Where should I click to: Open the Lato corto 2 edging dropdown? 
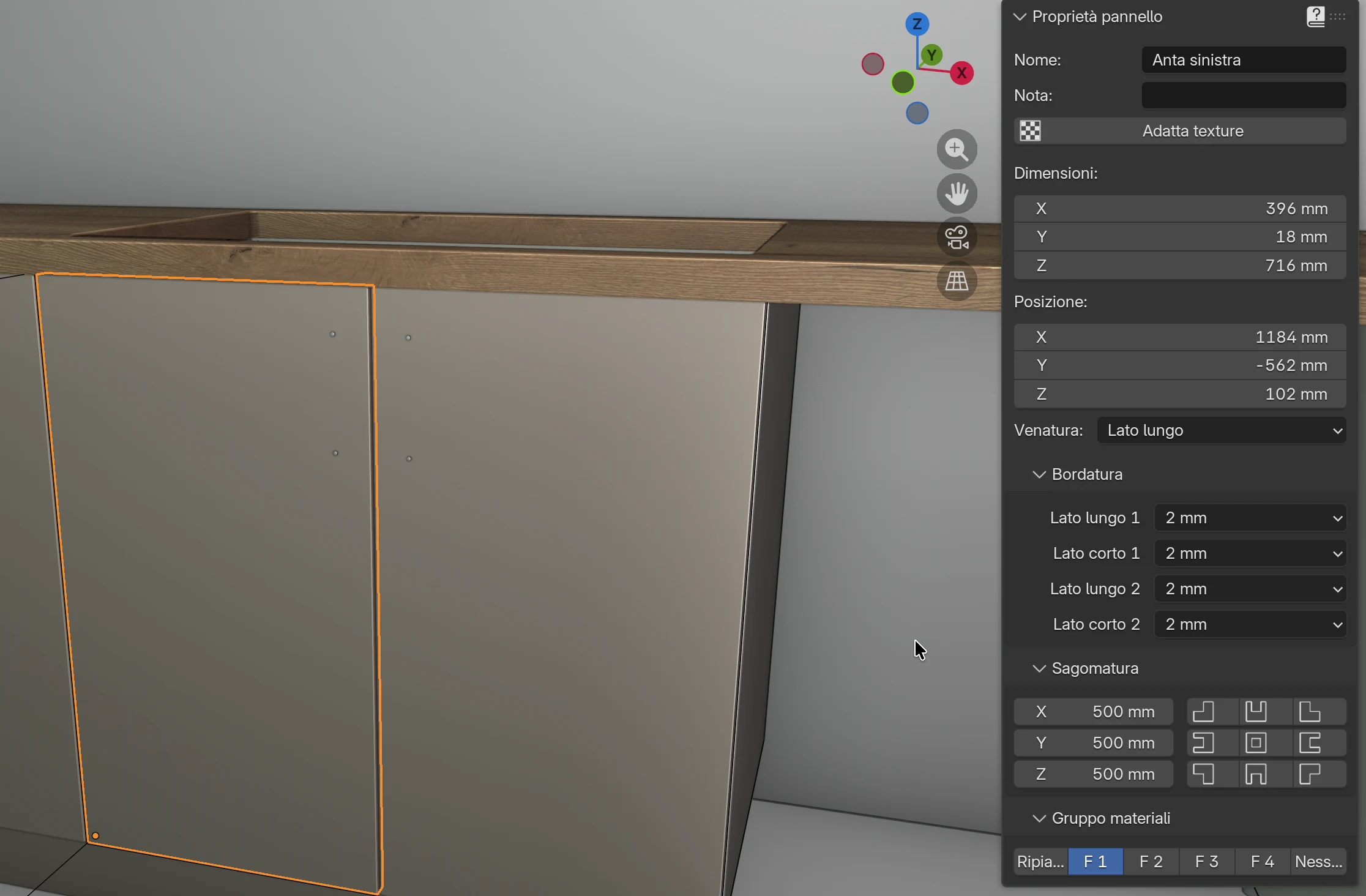pos(1250,624)
